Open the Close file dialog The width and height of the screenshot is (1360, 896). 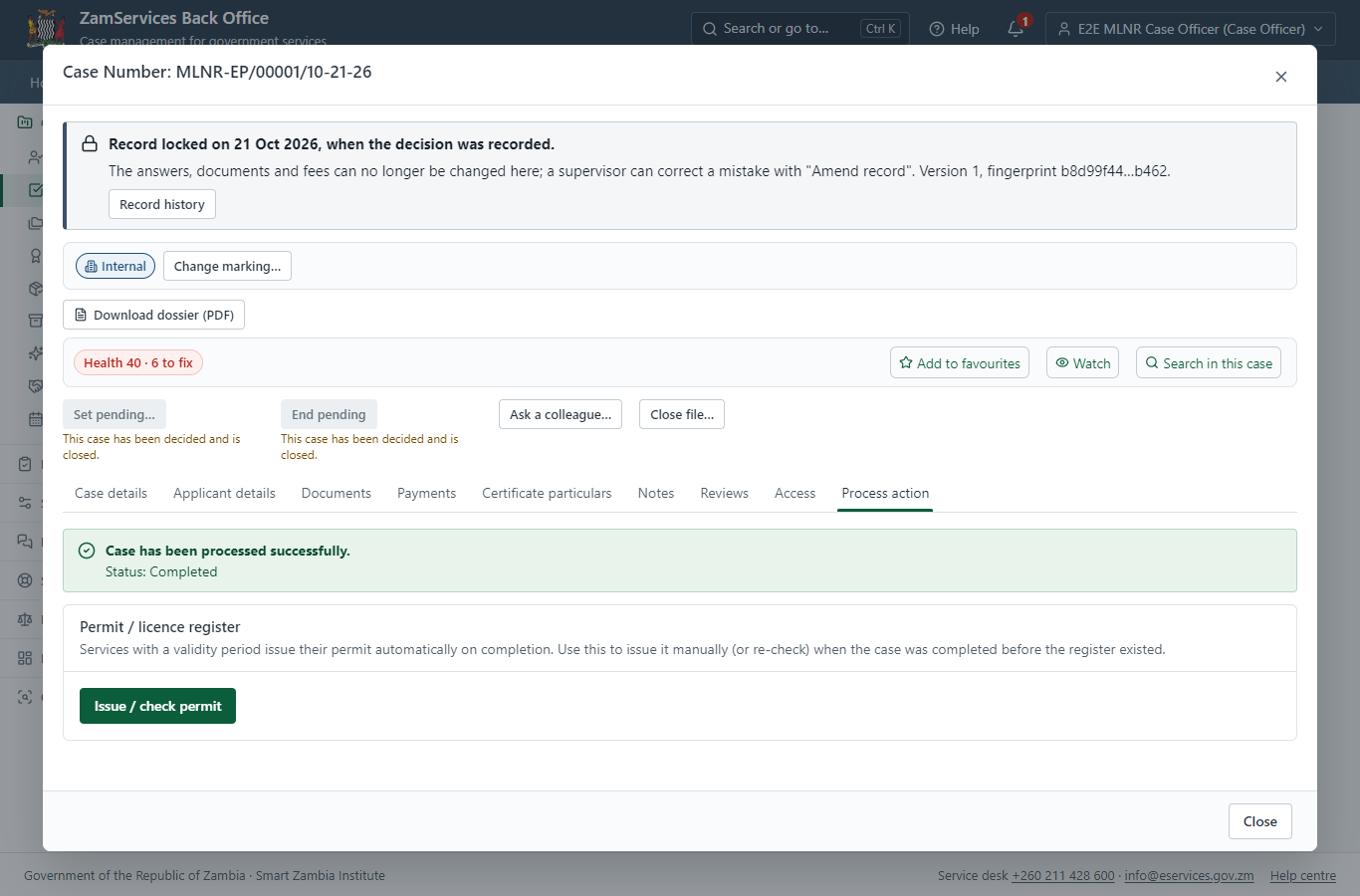click(x=682, y=414)
